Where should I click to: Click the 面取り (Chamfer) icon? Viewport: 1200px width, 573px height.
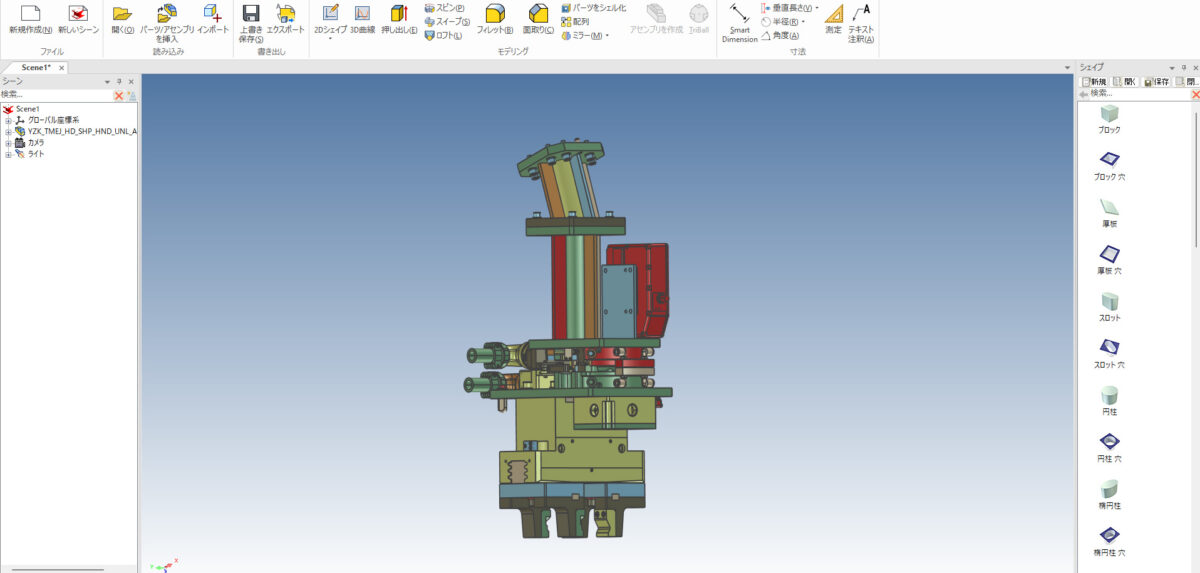tap(538, 14)
